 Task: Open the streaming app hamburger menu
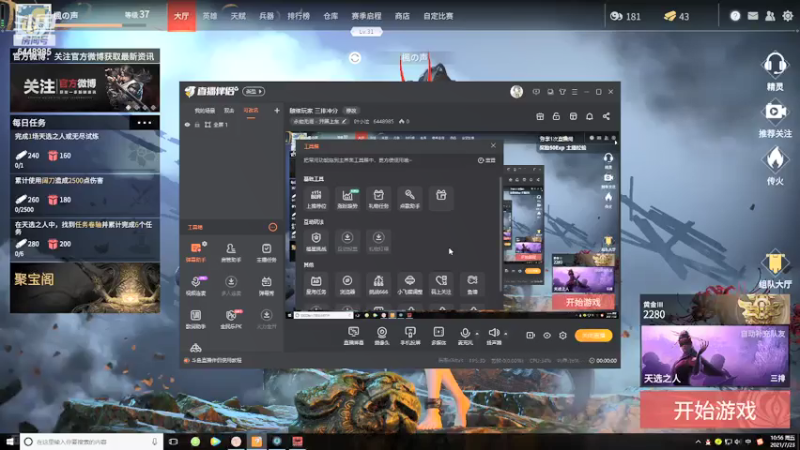point(574,92)
